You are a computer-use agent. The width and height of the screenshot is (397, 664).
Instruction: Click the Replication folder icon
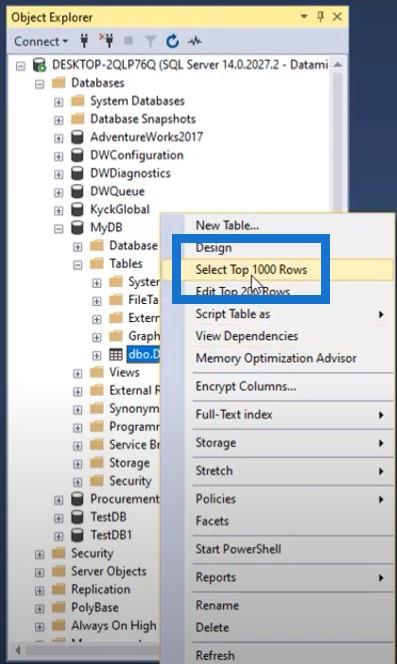click(58, 589)
